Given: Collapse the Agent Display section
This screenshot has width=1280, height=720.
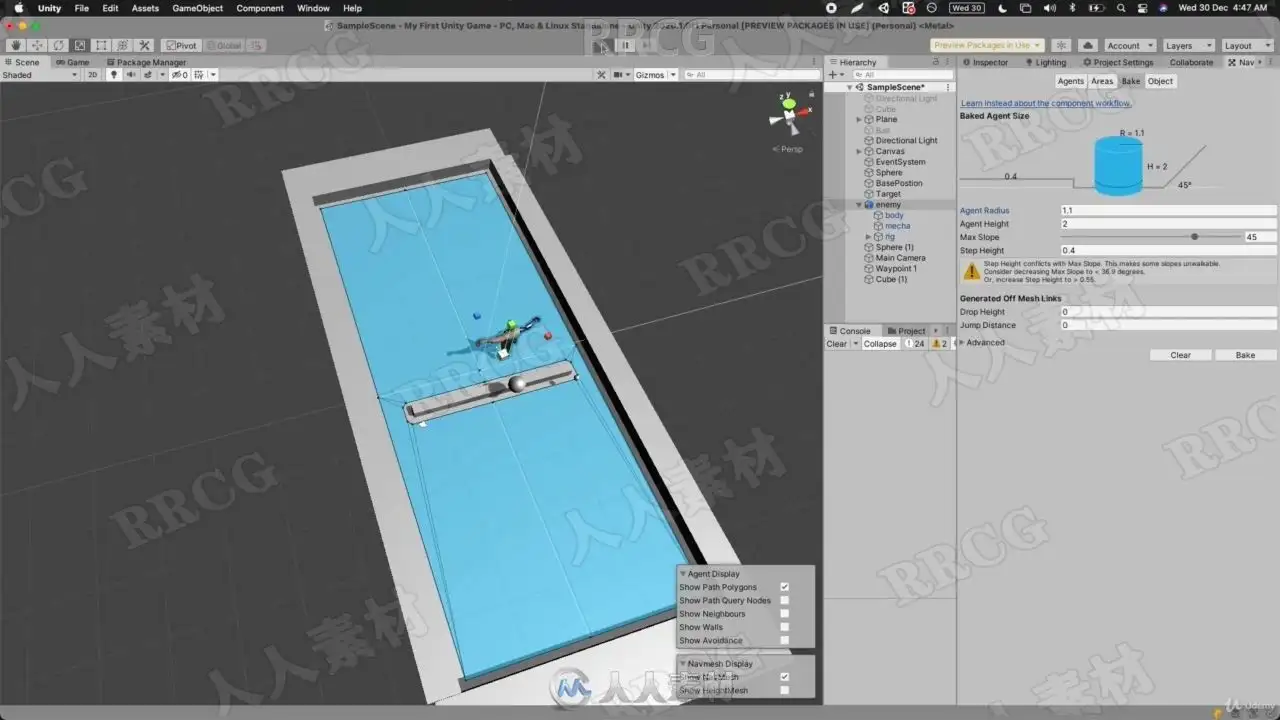Looking at the screenshot, I should pos(683,574).
